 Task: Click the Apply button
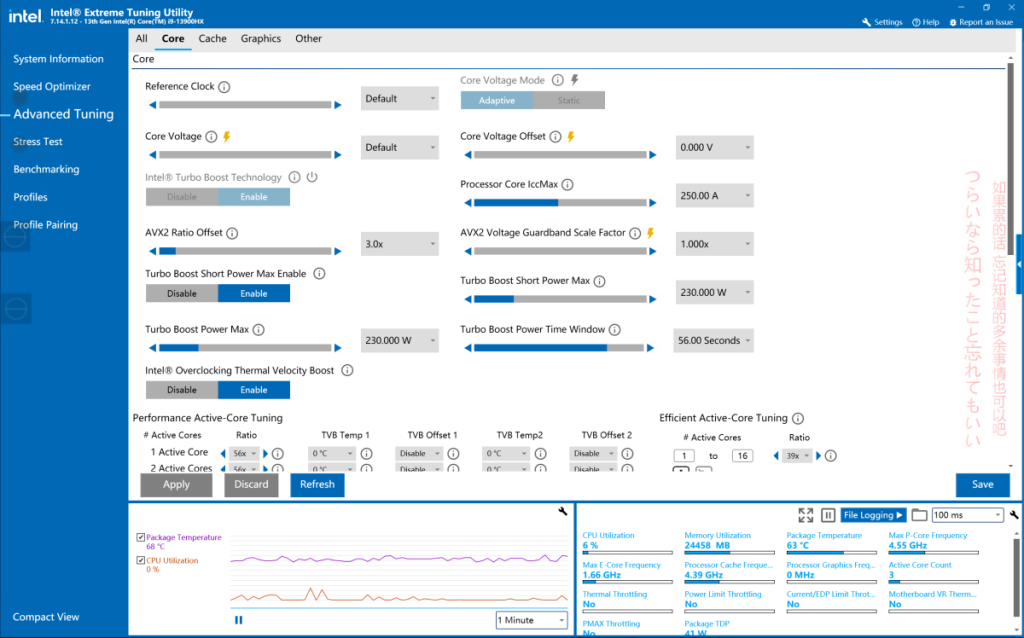pyautogui.click(x=176, y=485)
